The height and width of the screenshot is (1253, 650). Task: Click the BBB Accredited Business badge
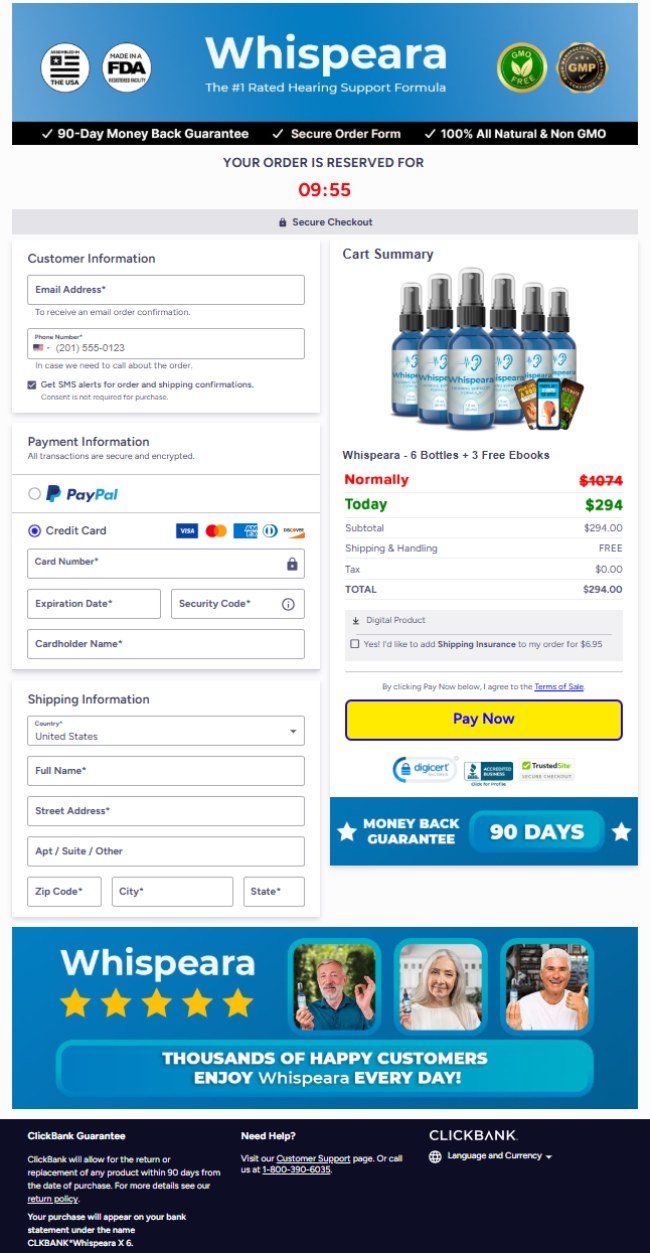(488, 771)
